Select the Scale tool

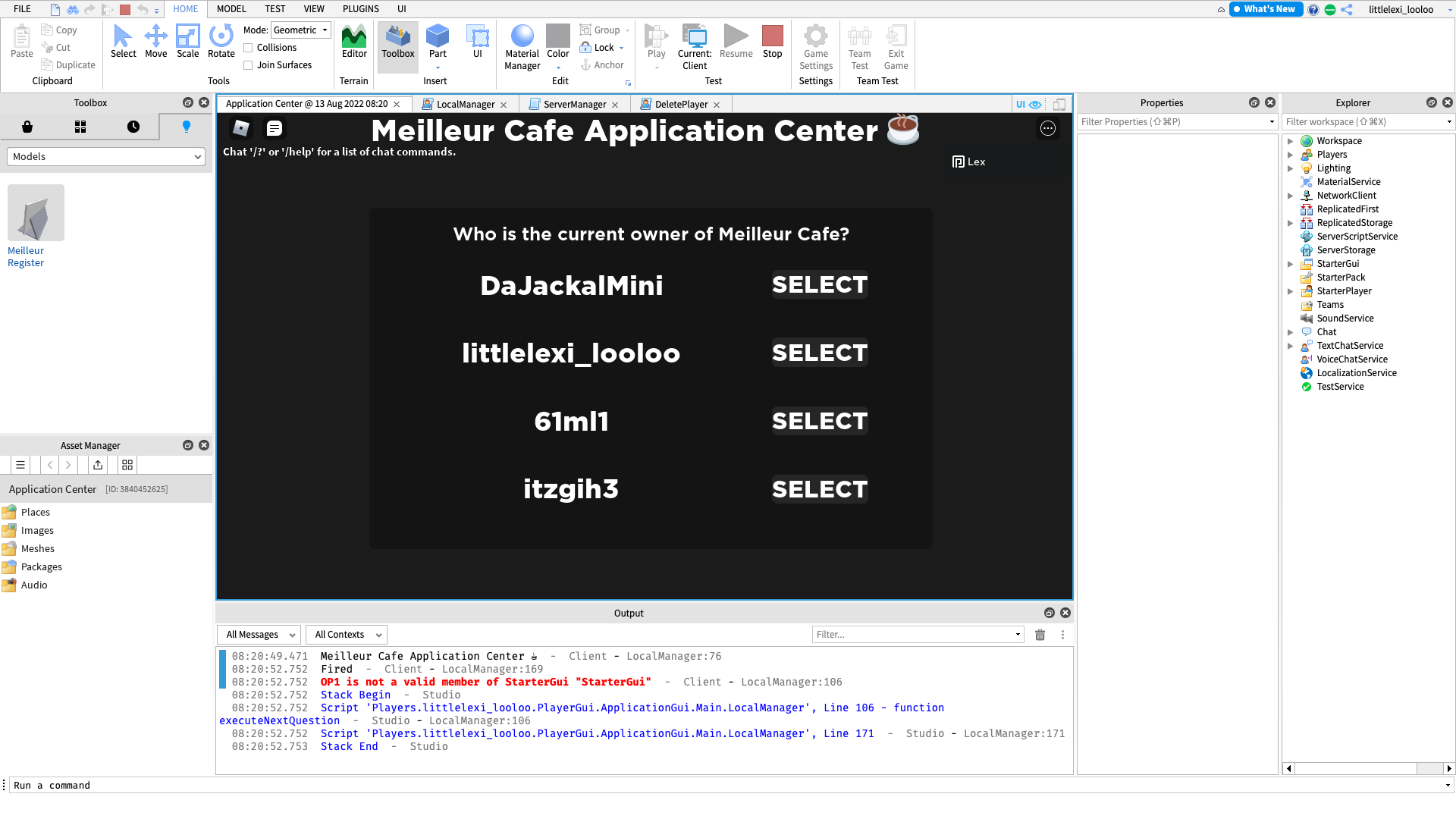187,41
